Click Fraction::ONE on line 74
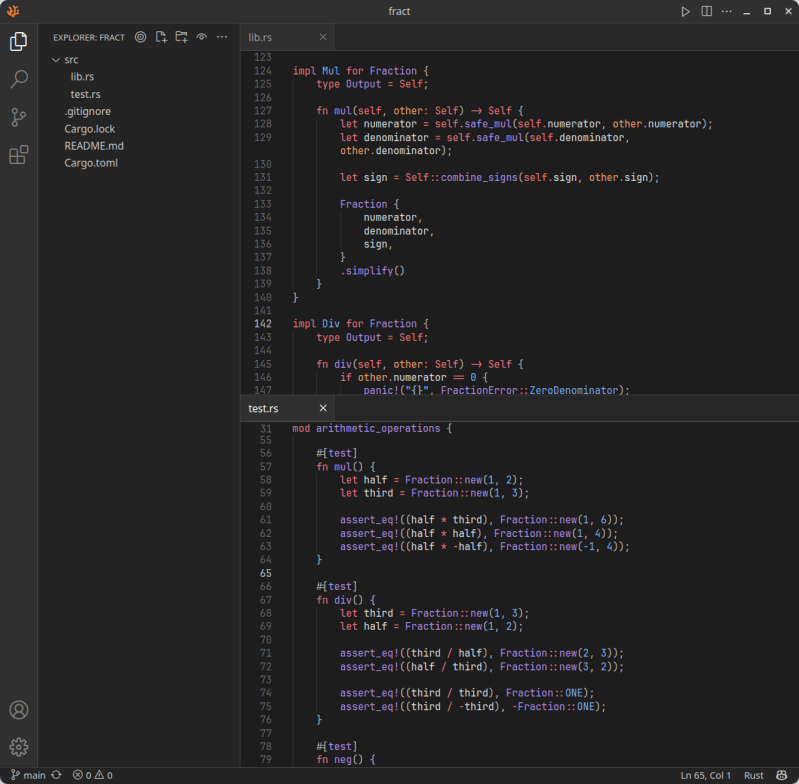Image resolution: width=799 pixels, height=784 pixels. pyautogui.click(x=544, y=693)
